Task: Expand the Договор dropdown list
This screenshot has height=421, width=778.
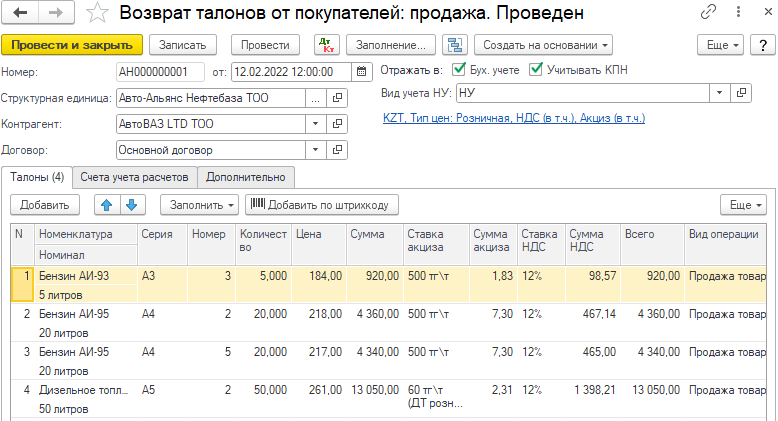Action: point(317,150)
